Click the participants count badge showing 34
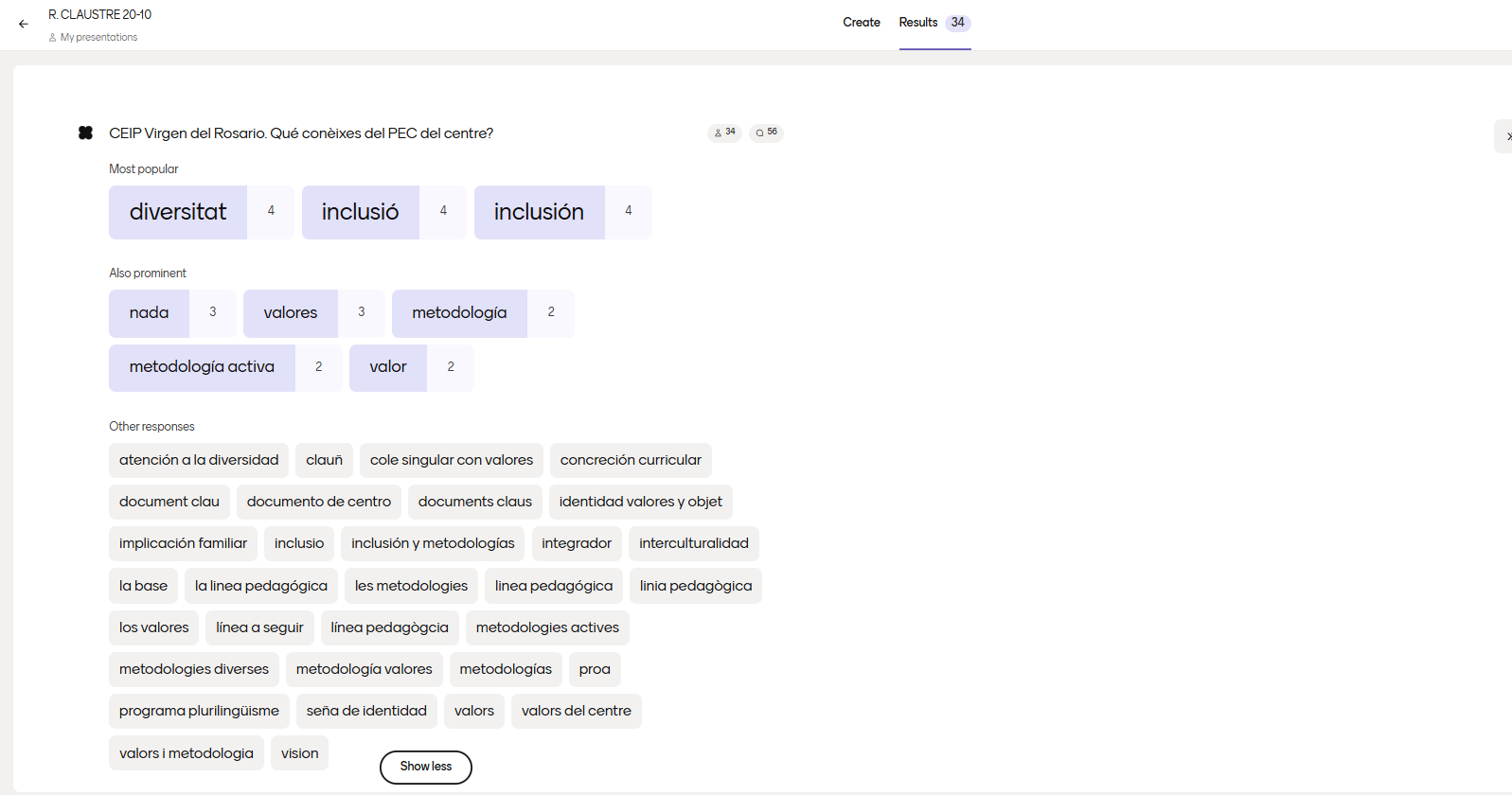 724,132
